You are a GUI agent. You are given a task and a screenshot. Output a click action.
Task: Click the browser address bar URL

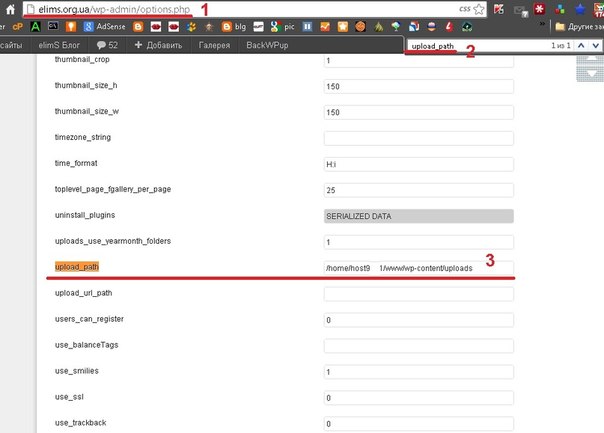(x=114, y=9)
